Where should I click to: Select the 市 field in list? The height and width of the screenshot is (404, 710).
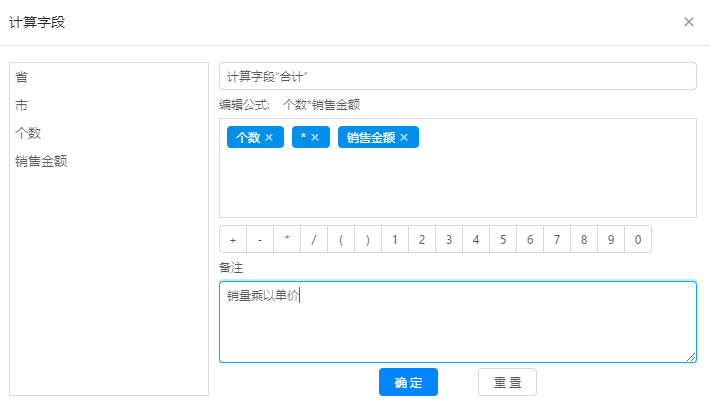click(21, 105)
